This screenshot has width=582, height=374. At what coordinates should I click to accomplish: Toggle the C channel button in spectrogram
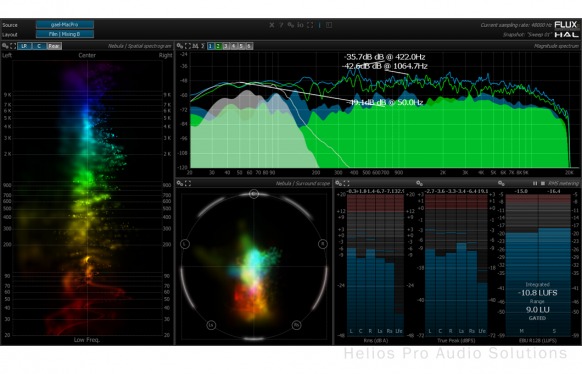[39, 46]
